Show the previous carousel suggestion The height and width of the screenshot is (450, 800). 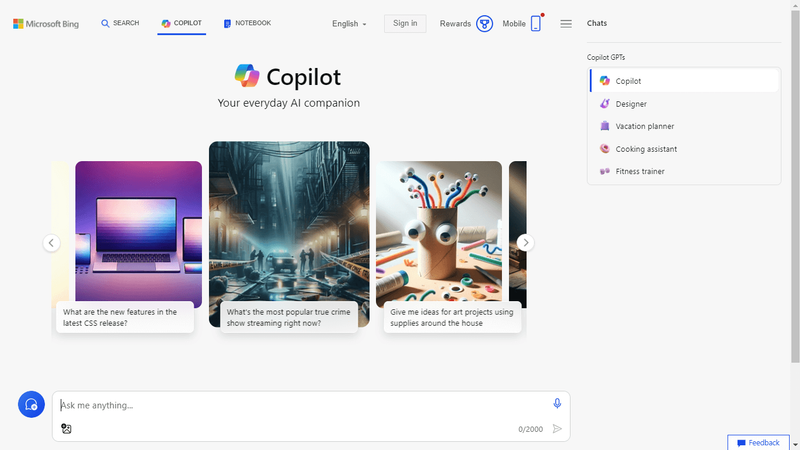(51, 243)
